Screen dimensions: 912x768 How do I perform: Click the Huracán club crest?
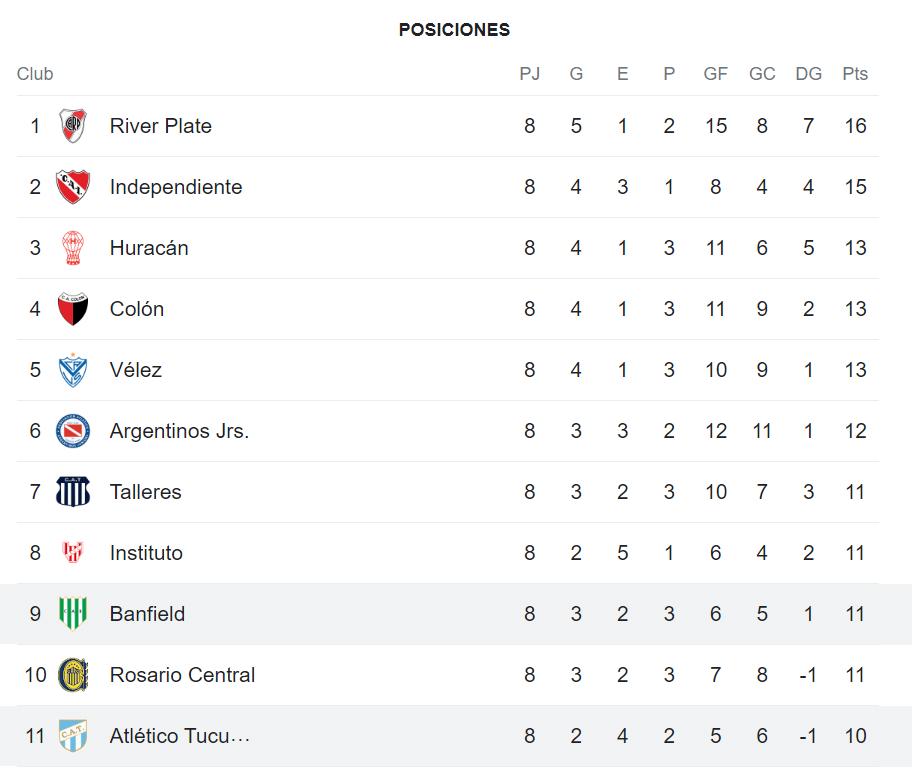pos(73,248)
